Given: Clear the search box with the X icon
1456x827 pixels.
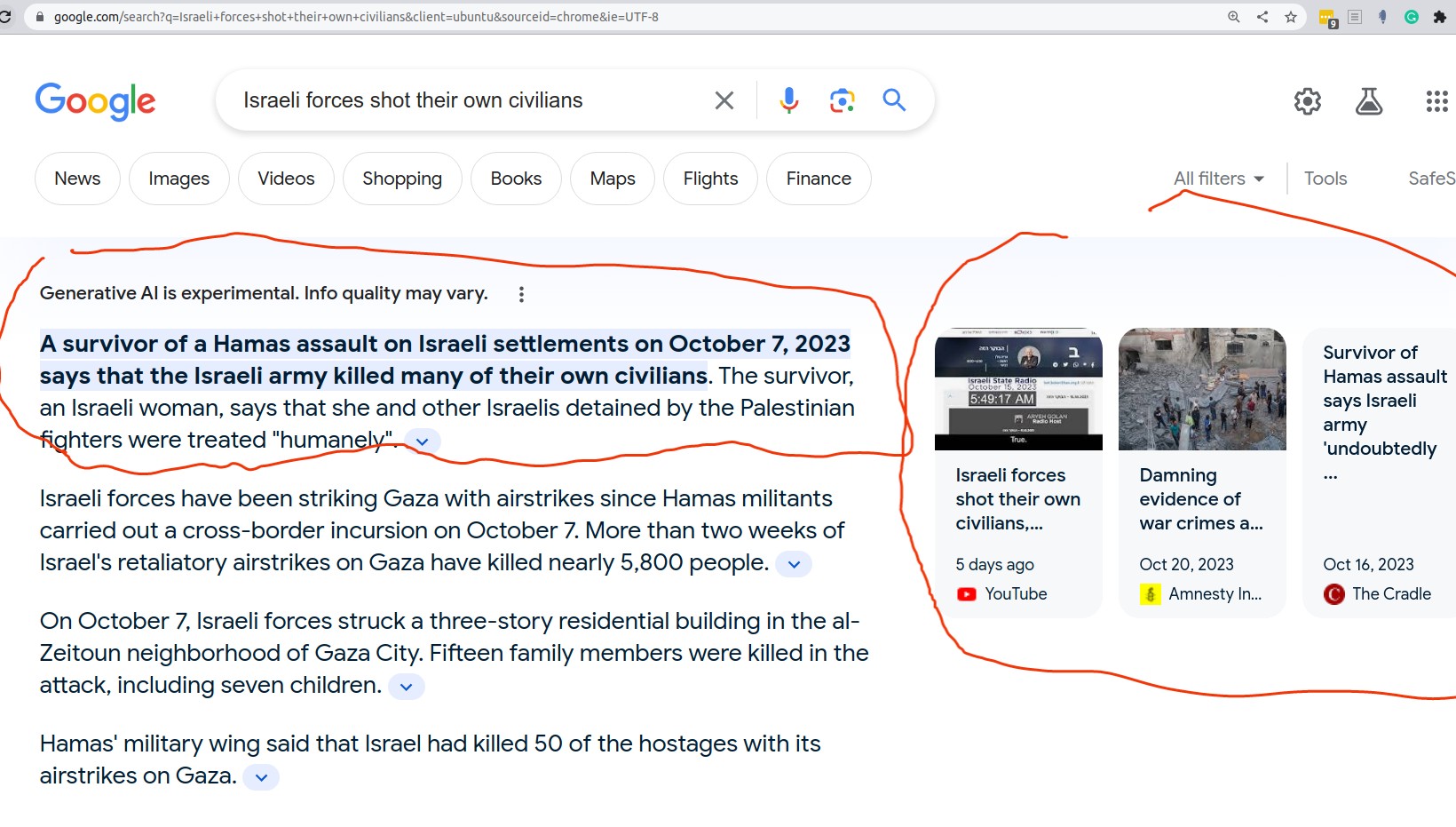Looking at the screenshot, I should click(x=724, y=100).
